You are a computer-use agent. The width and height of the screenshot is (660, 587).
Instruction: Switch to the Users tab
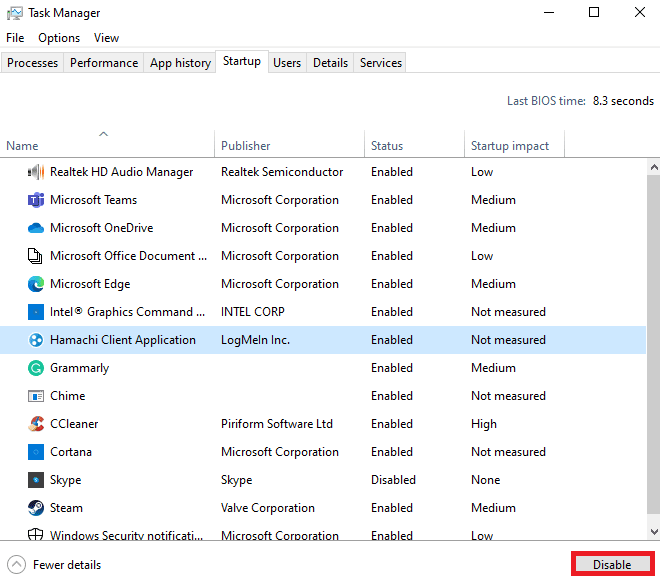click(x=287, y=63)
